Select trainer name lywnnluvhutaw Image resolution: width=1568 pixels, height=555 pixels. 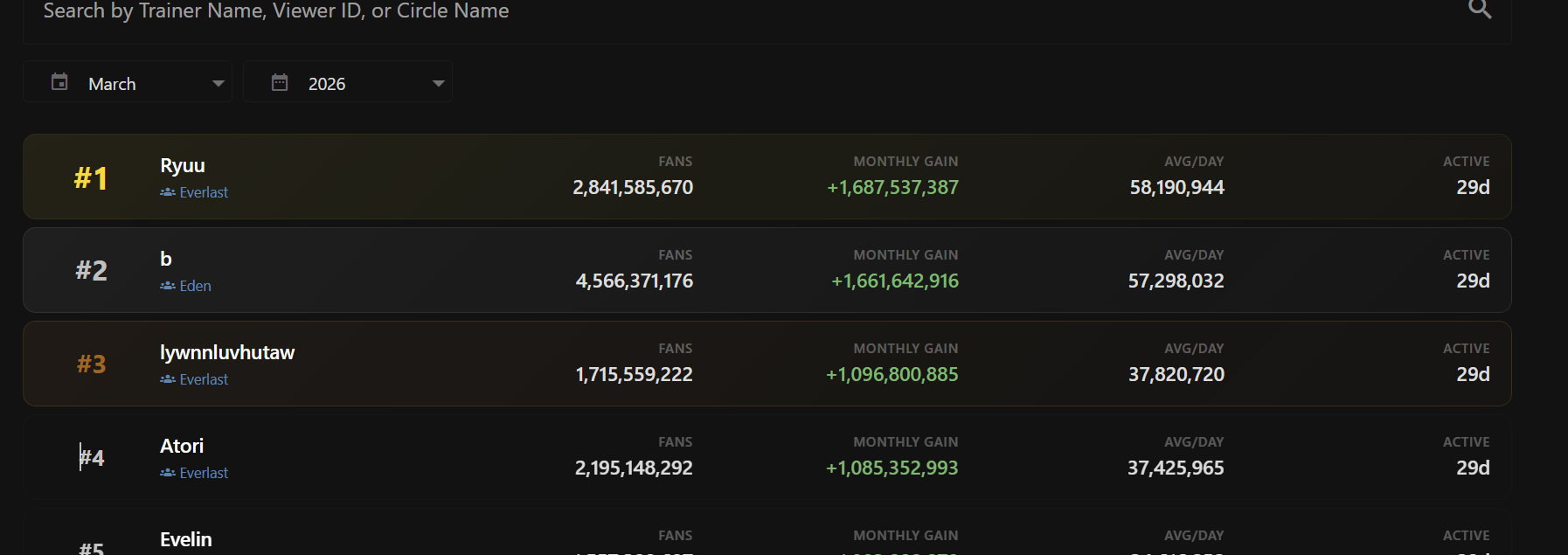tap(227, 352)
